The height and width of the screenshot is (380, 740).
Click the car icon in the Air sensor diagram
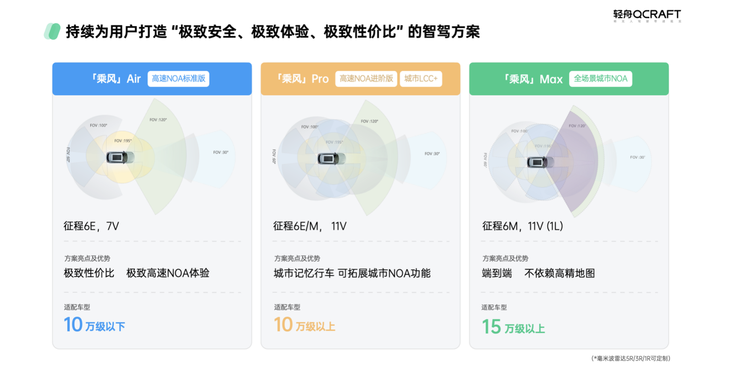(x=117, y=157)
